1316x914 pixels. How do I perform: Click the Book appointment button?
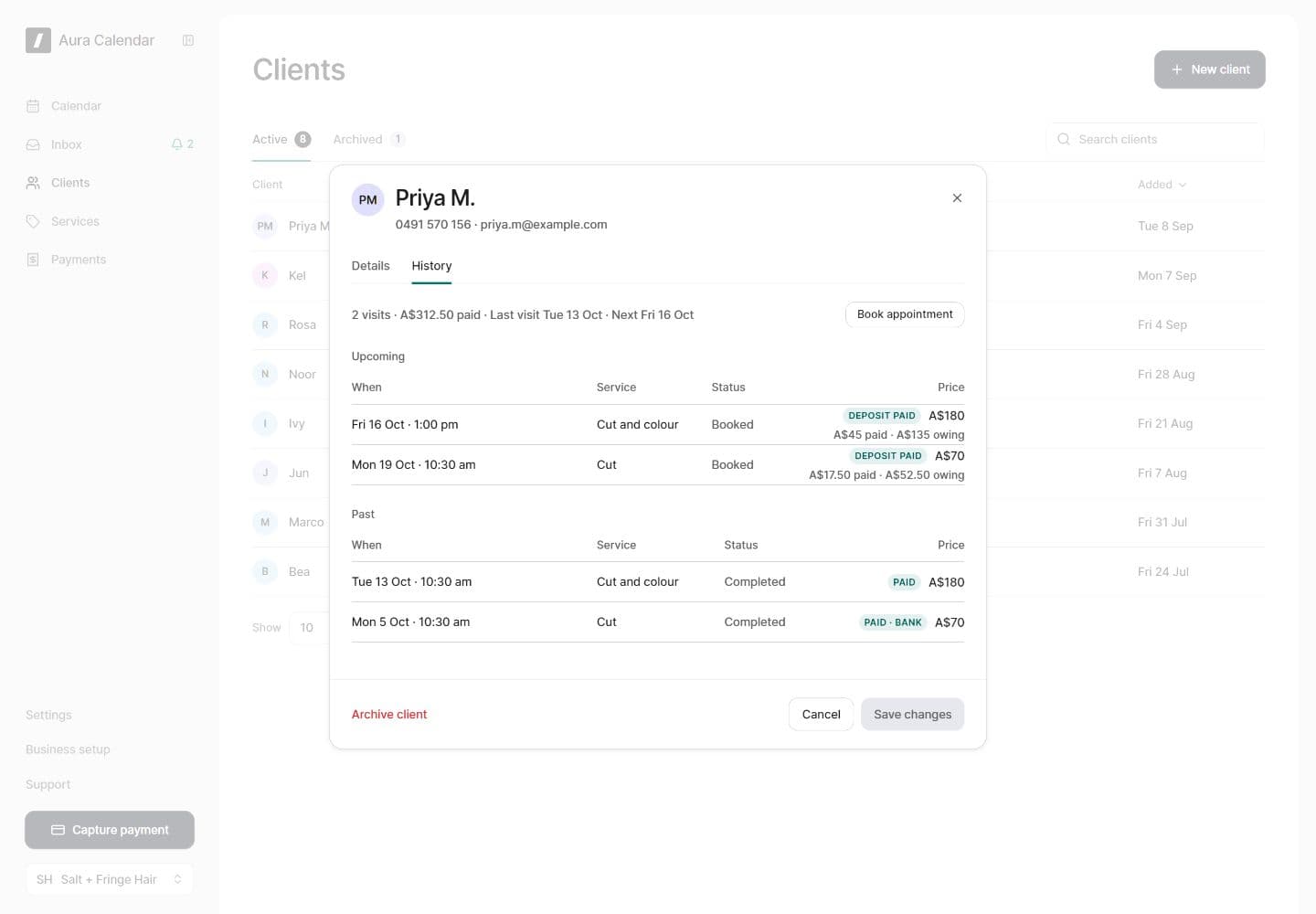[905, 314]
